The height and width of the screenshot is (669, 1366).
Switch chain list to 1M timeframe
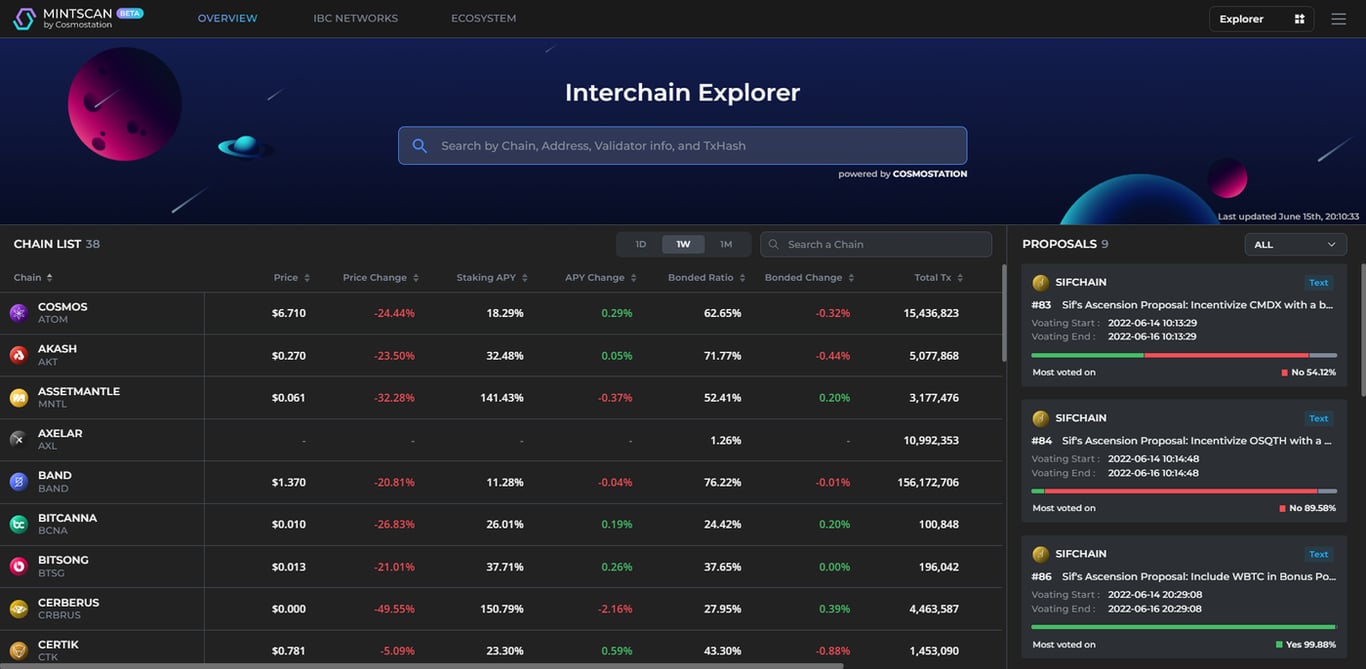[x=726, y=245]
